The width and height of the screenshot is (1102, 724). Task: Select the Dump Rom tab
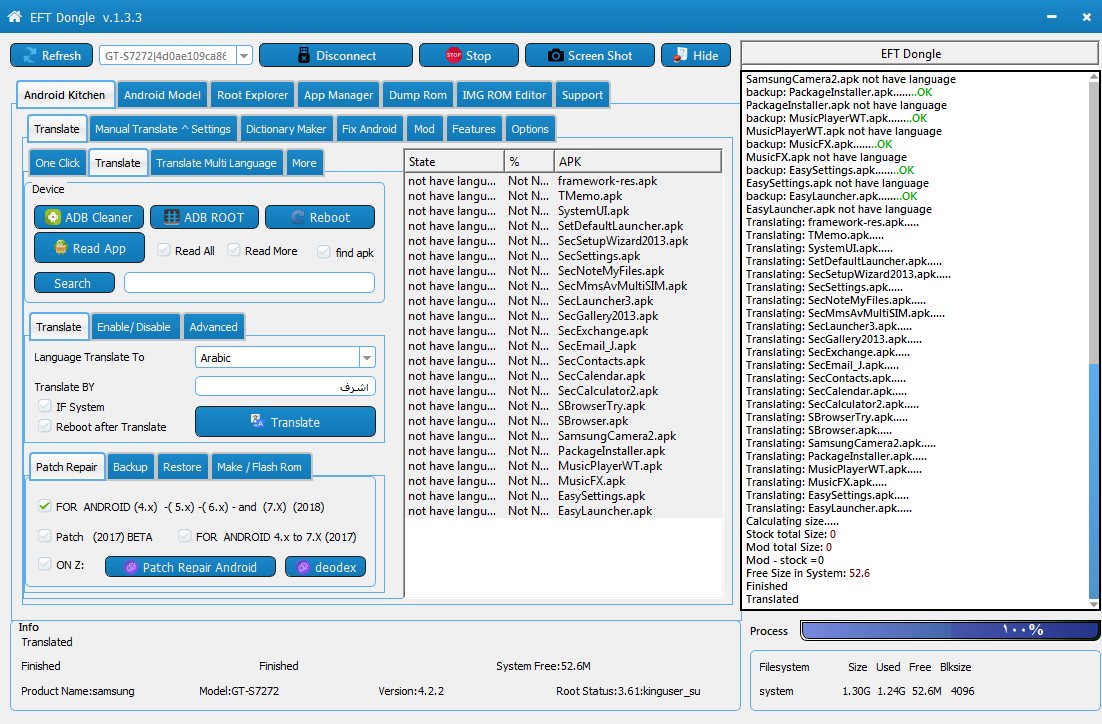417,95
